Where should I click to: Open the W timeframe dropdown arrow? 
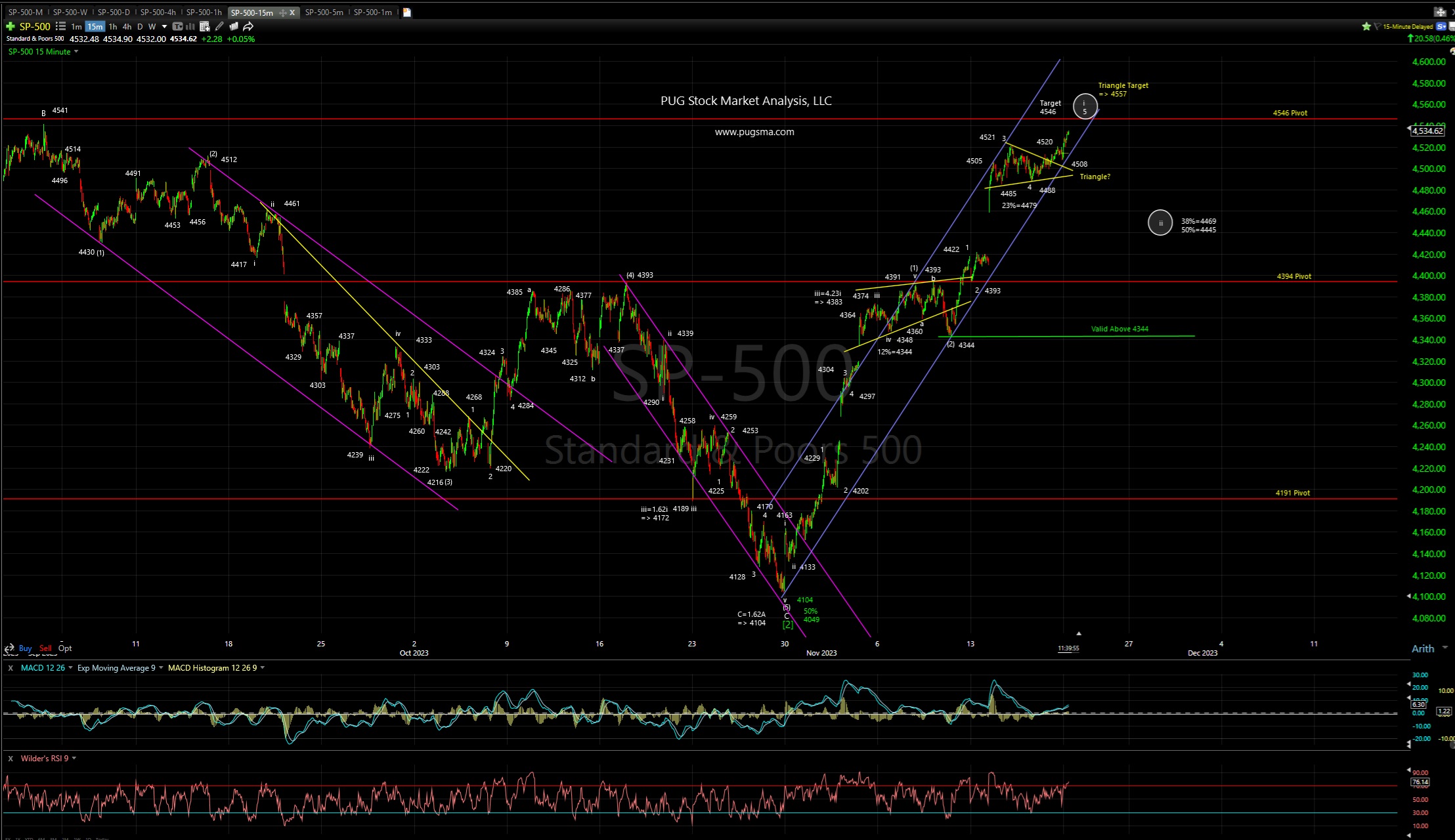[164, 26]
